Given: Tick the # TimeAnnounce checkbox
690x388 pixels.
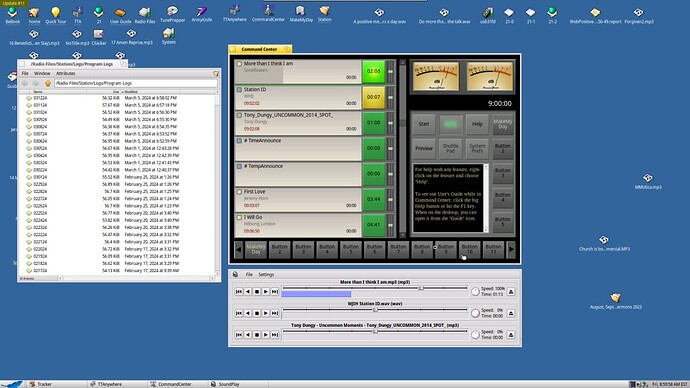Looking at the screenshot, I should [x=239, y=141].
